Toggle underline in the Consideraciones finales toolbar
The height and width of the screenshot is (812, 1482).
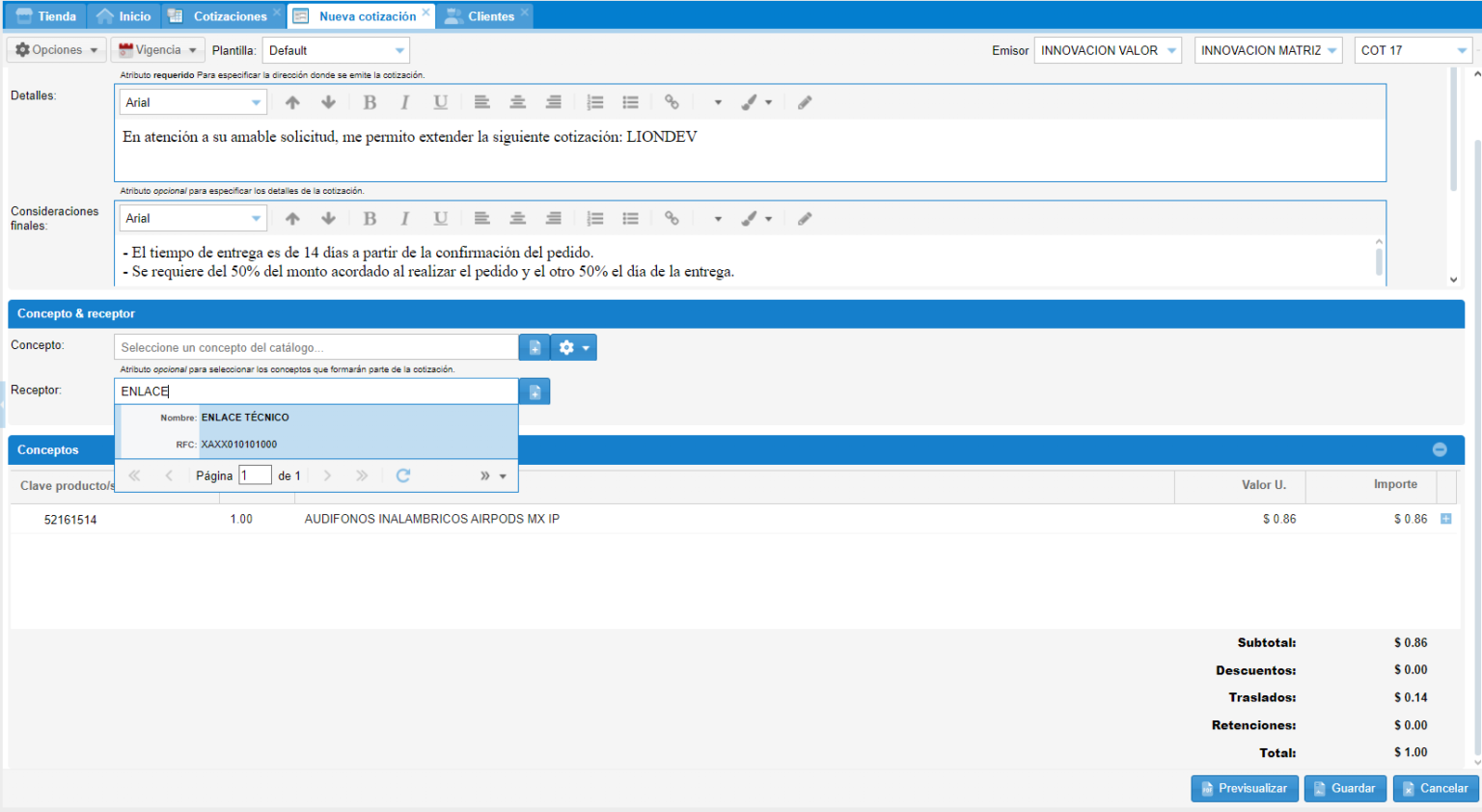440,219
